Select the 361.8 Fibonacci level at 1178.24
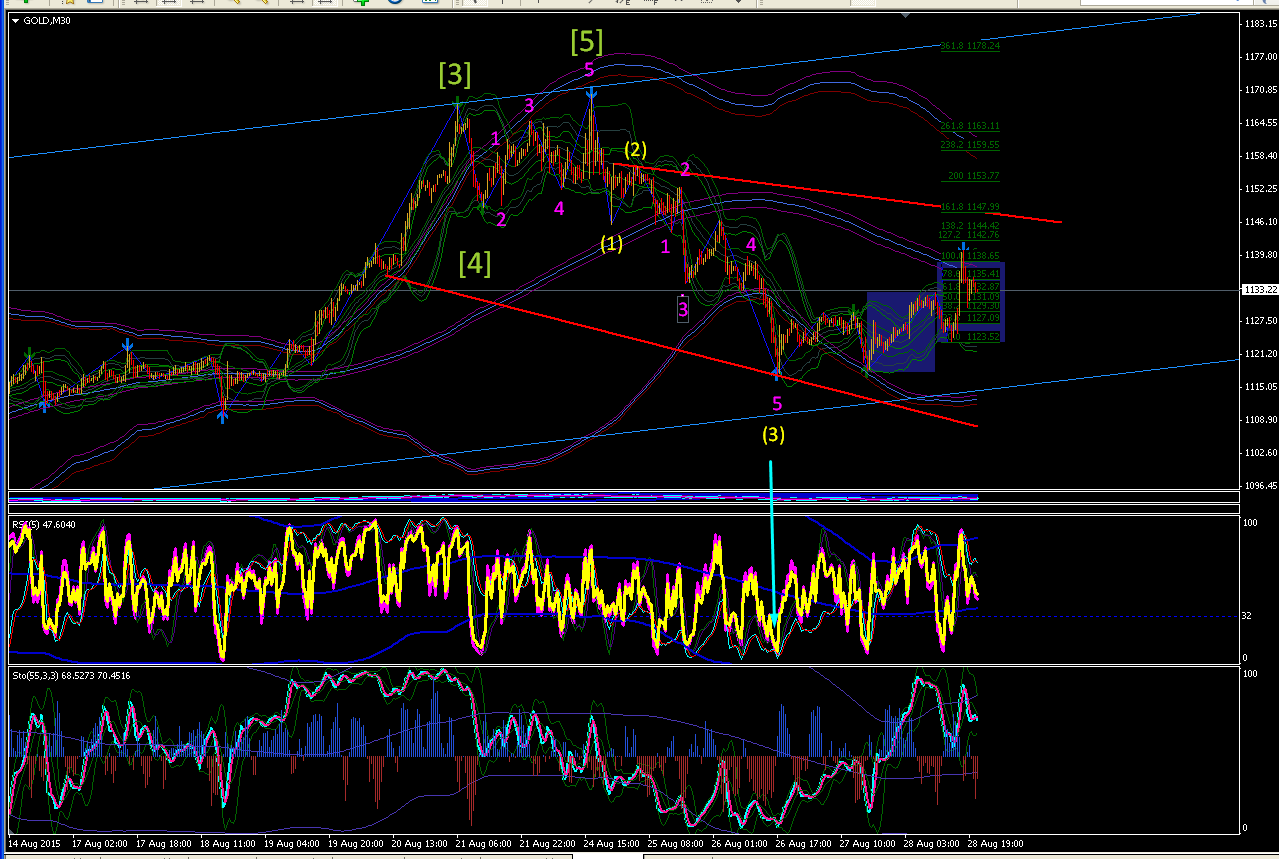 click(x=971, y=46)
